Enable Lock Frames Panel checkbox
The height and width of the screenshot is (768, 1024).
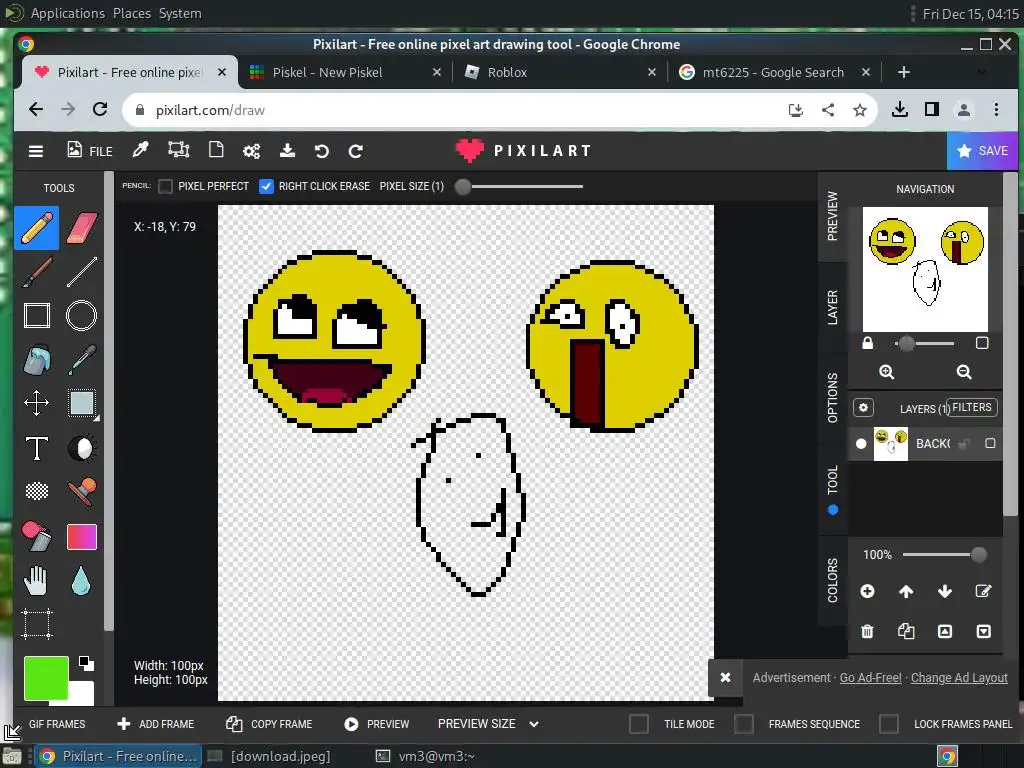[889, 724]
